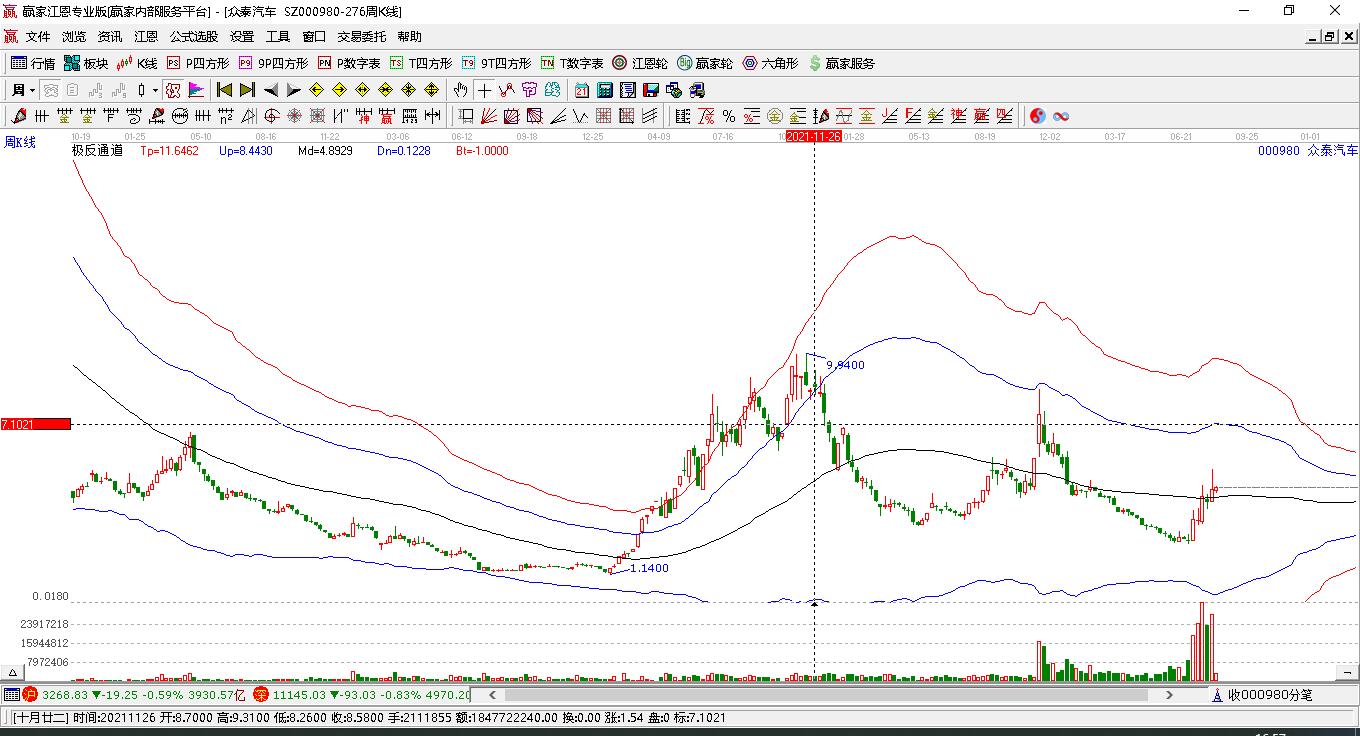
Task: Toggle the 权 price adjustment button
Action: tap(173, 90)
